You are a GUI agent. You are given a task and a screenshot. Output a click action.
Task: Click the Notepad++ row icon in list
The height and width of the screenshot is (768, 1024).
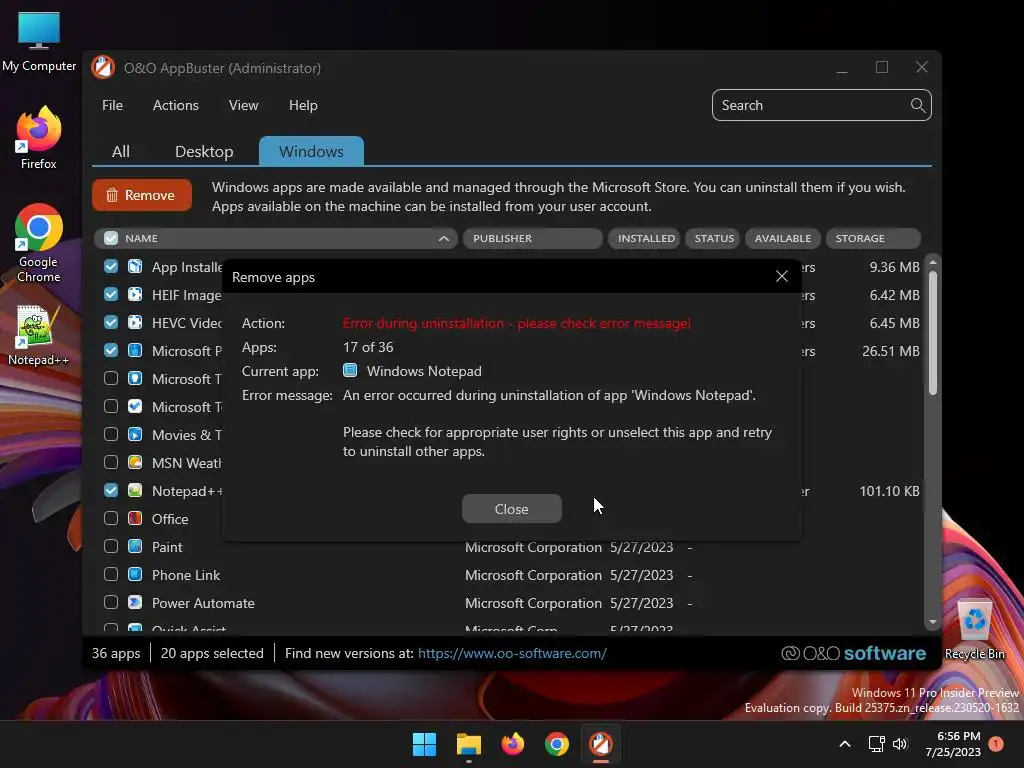135,490
